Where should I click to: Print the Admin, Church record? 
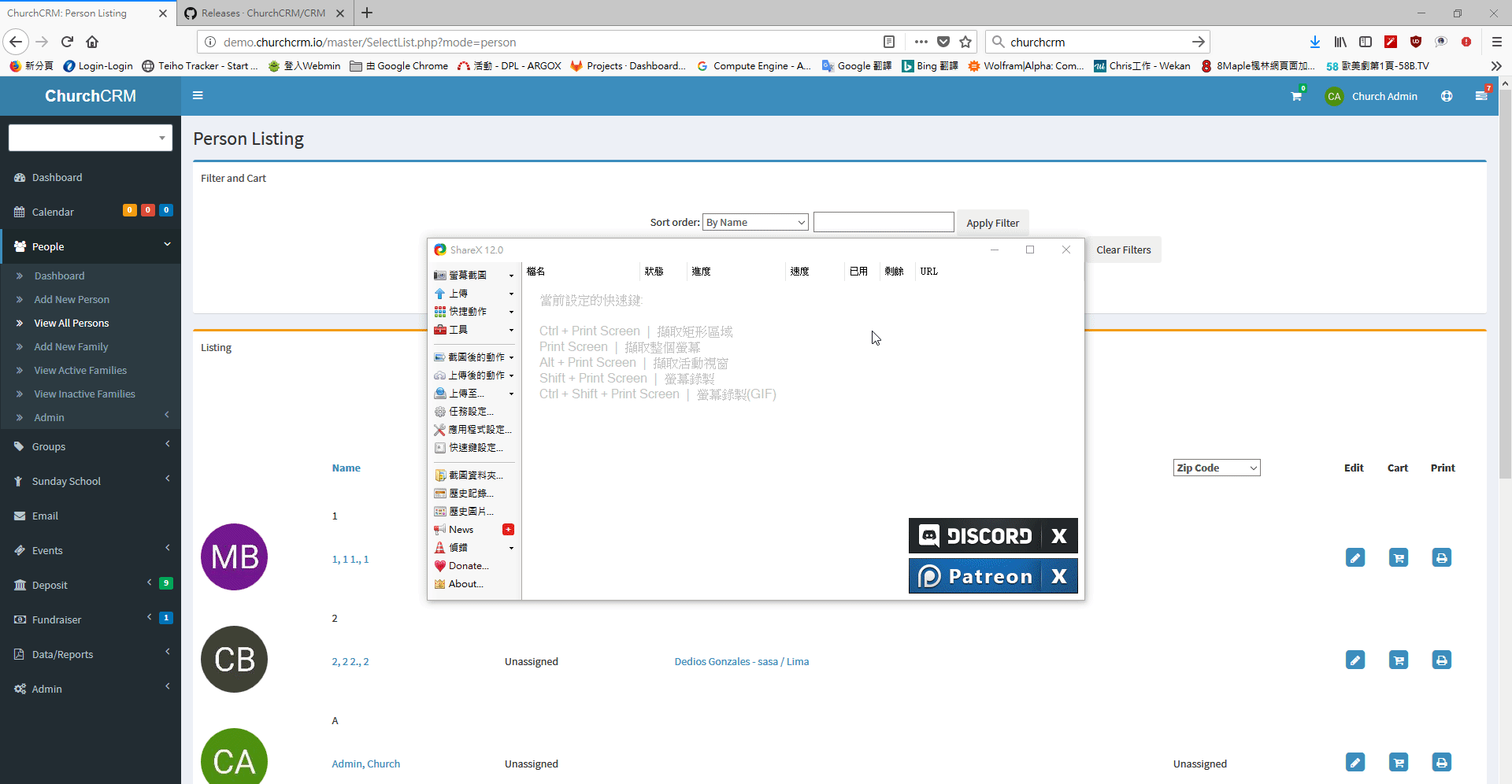pyautogui.click(x=1441, y=762)
